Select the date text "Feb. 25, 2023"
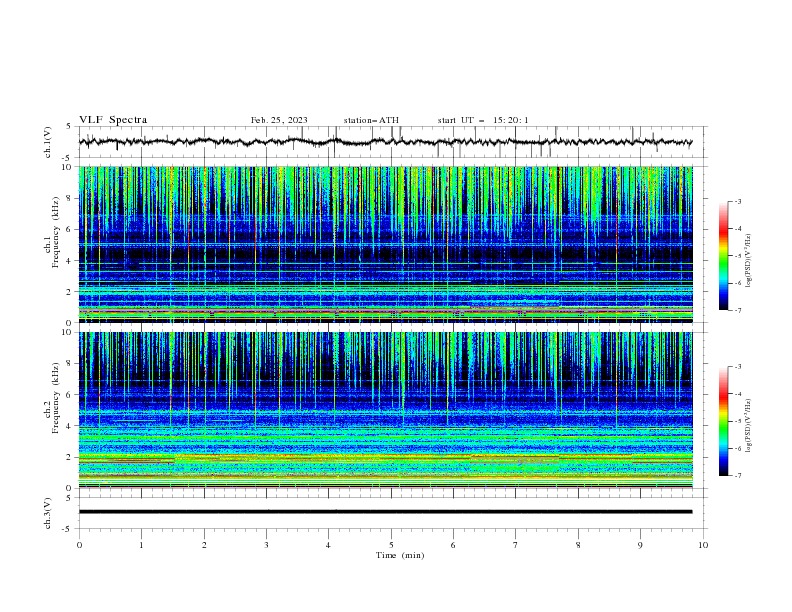This screenshot has width=792, height=612. [x=279, y=120]
